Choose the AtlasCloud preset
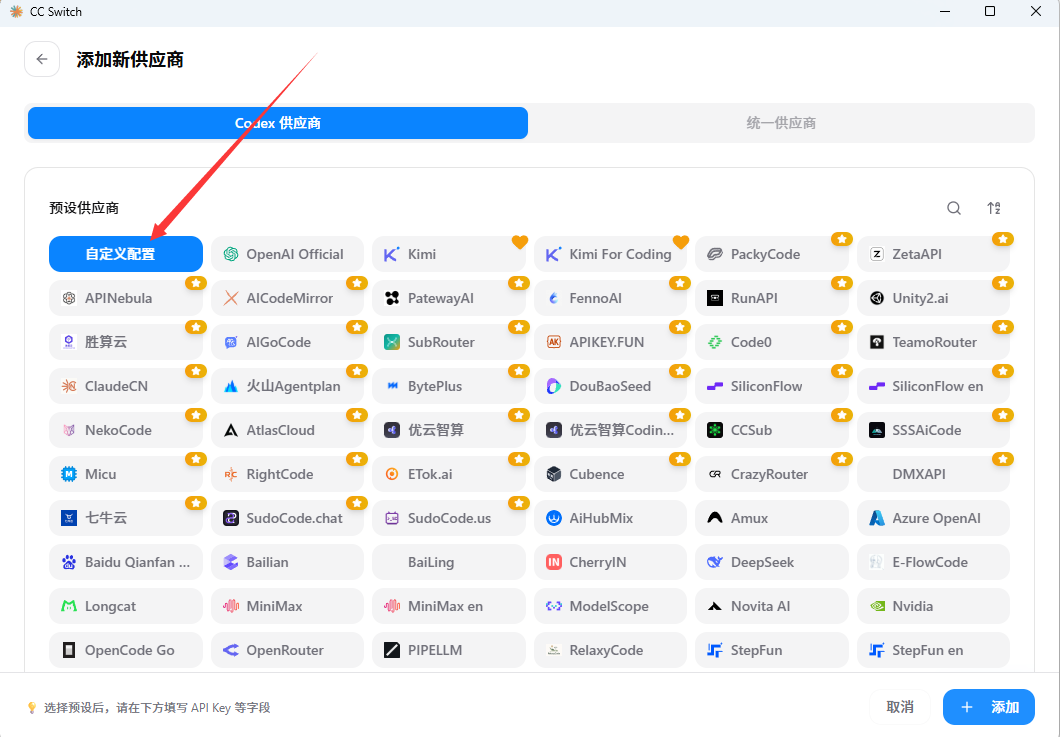Image resolution: width=1060 pixels, height=737 pixels. pos(287,430)
